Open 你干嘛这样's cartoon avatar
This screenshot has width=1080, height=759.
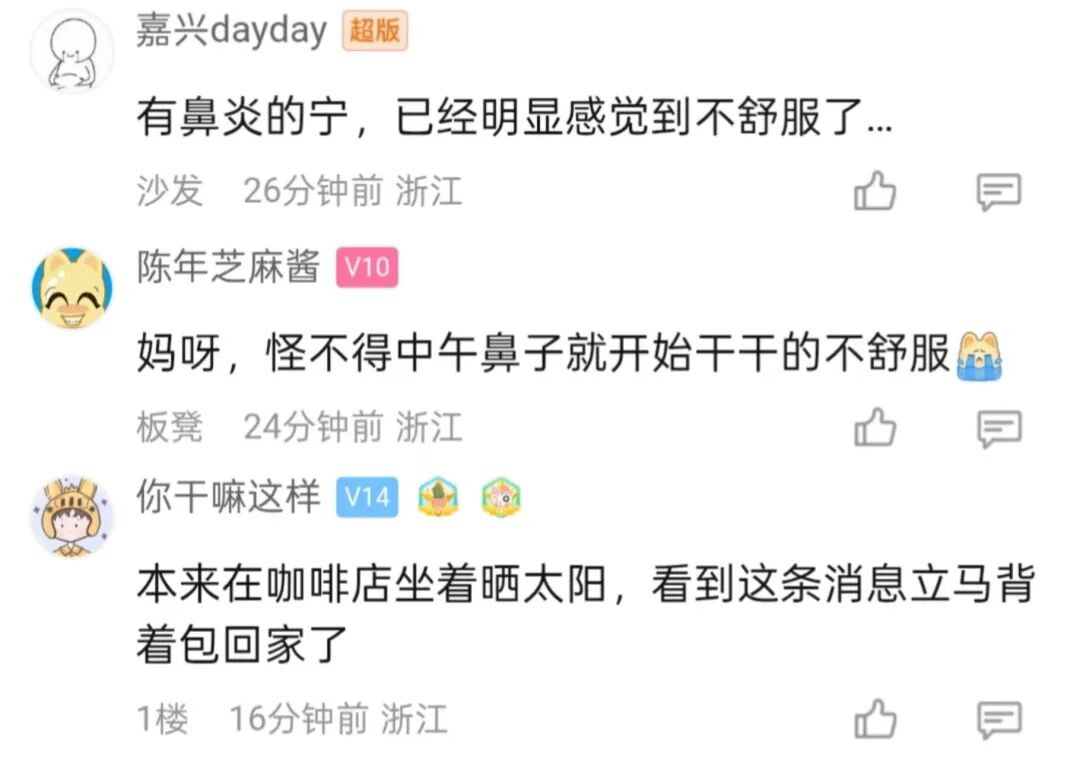coord(72,517)
